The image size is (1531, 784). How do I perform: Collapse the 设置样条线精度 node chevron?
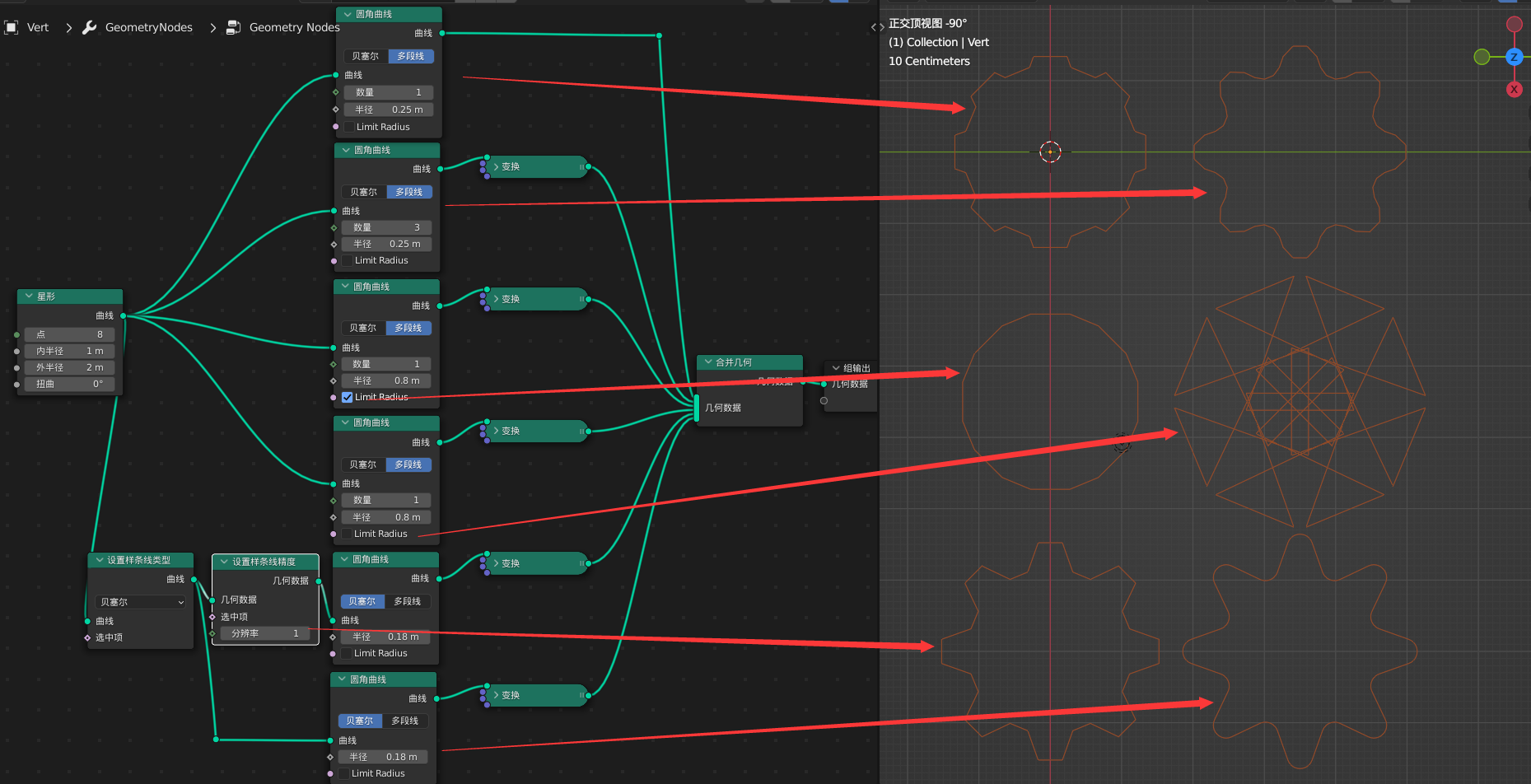[x=224, y=562]
